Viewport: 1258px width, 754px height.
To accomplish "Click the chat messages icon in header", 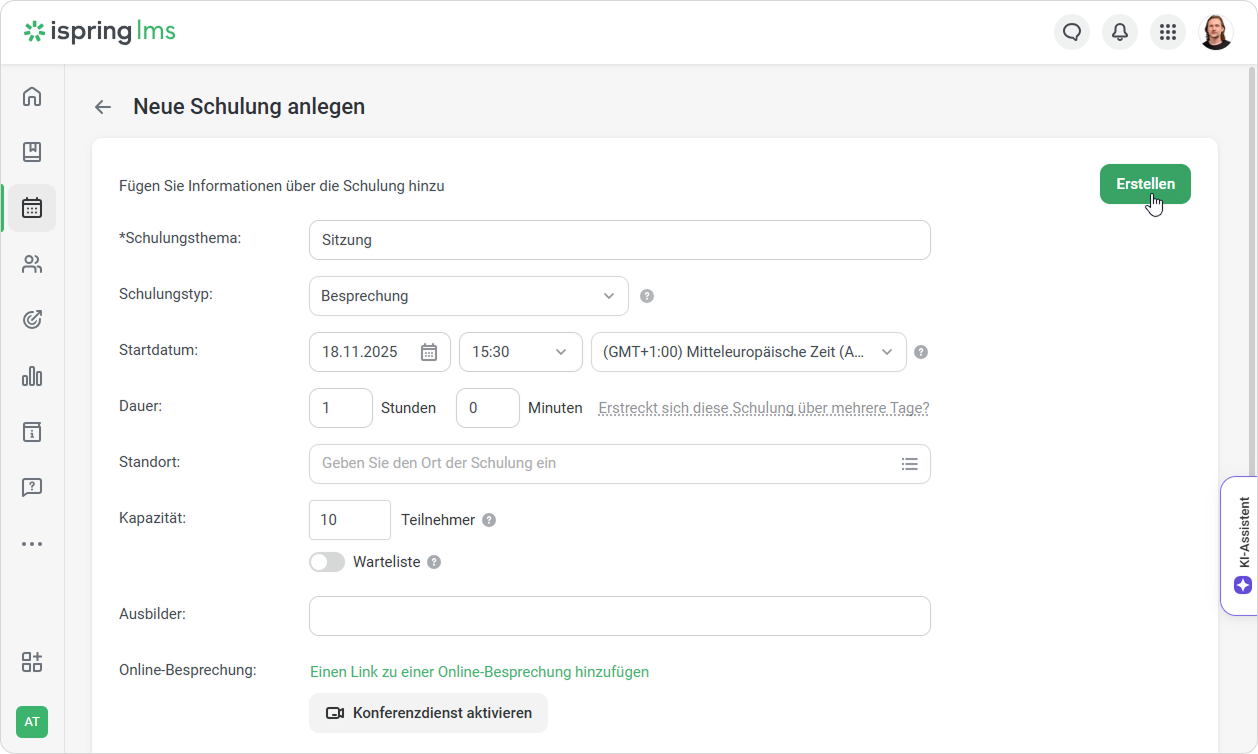I will tap(1072, 32).
